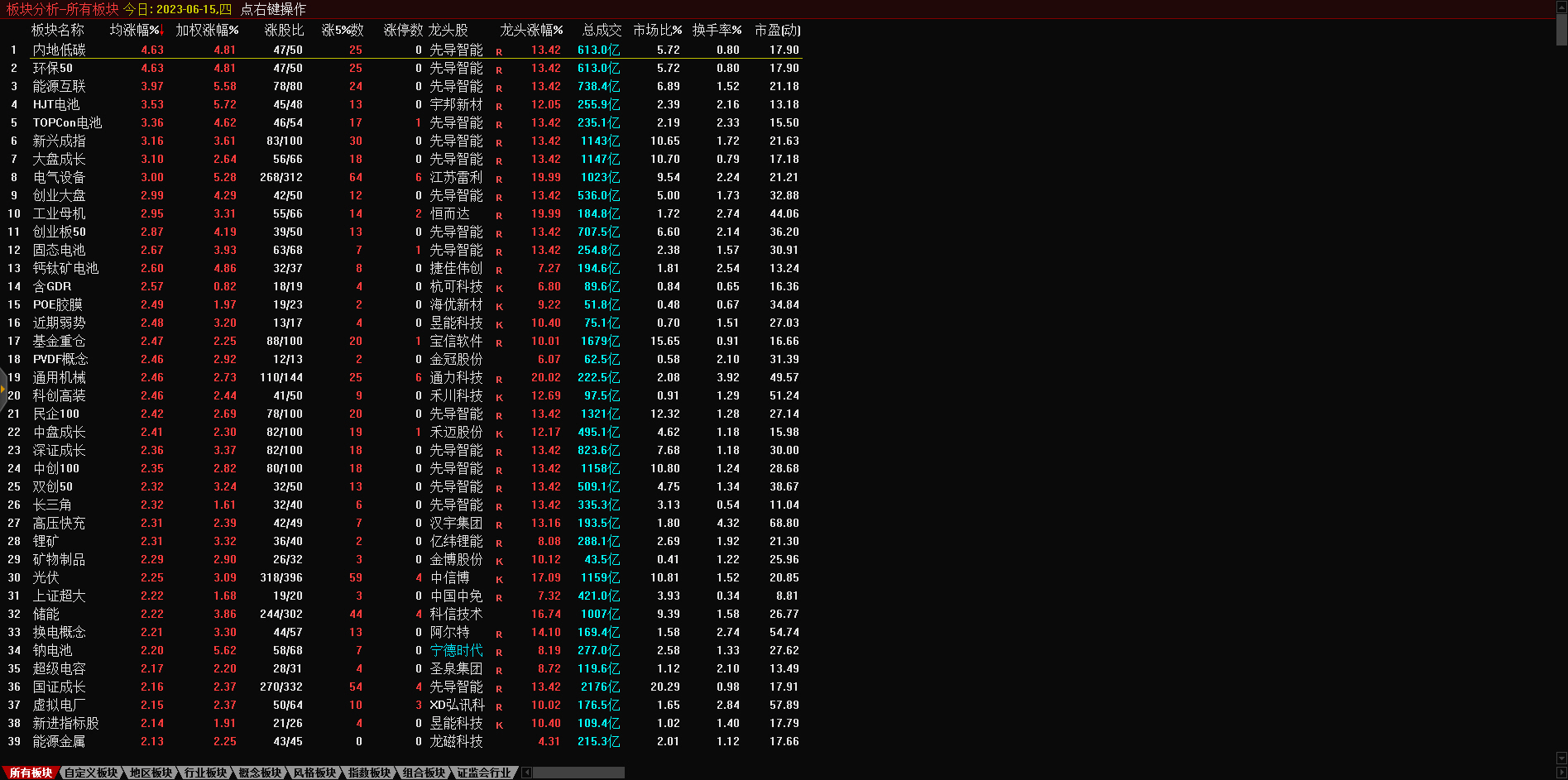
Task: Sort by the 换手率% column header
Action: 717,30
